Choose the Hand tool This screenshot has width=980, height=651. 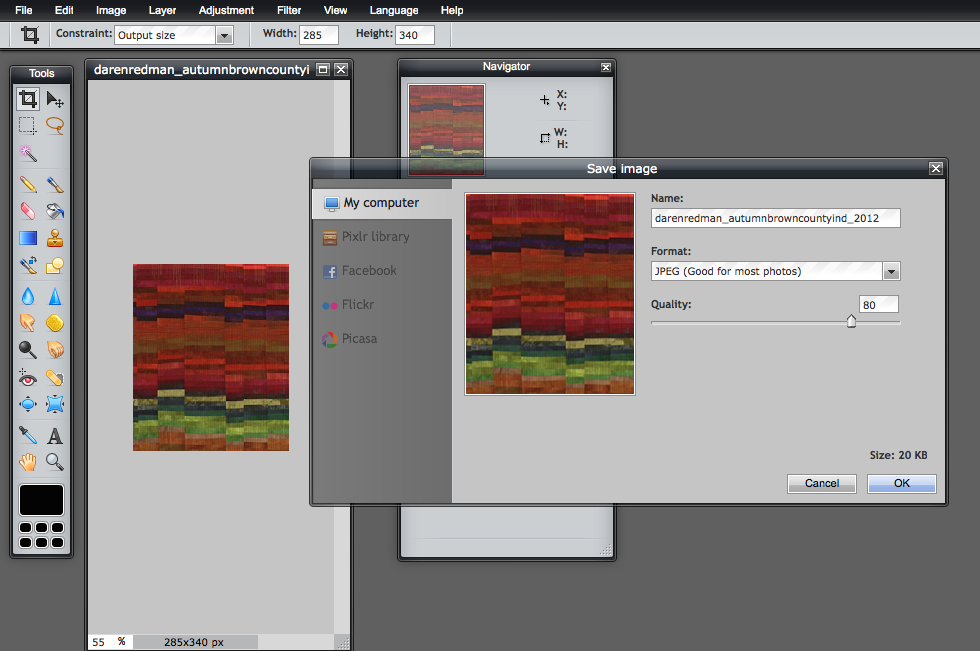[28, 462]
